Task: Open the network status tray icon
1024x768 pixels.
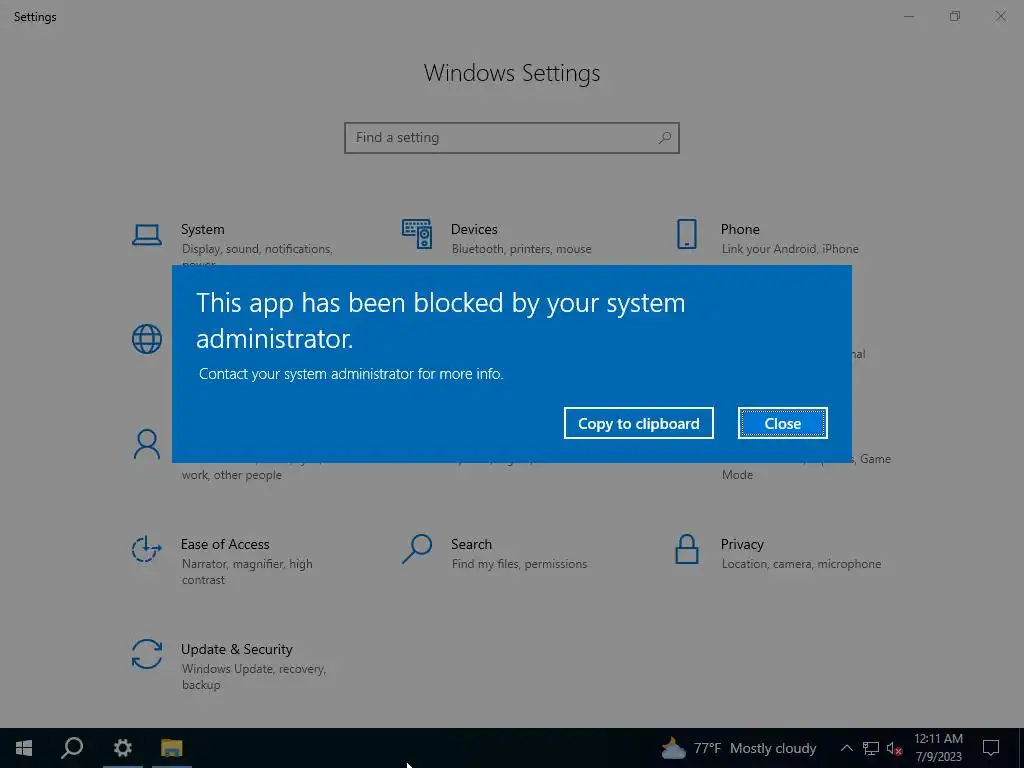Action: point(871,748)
